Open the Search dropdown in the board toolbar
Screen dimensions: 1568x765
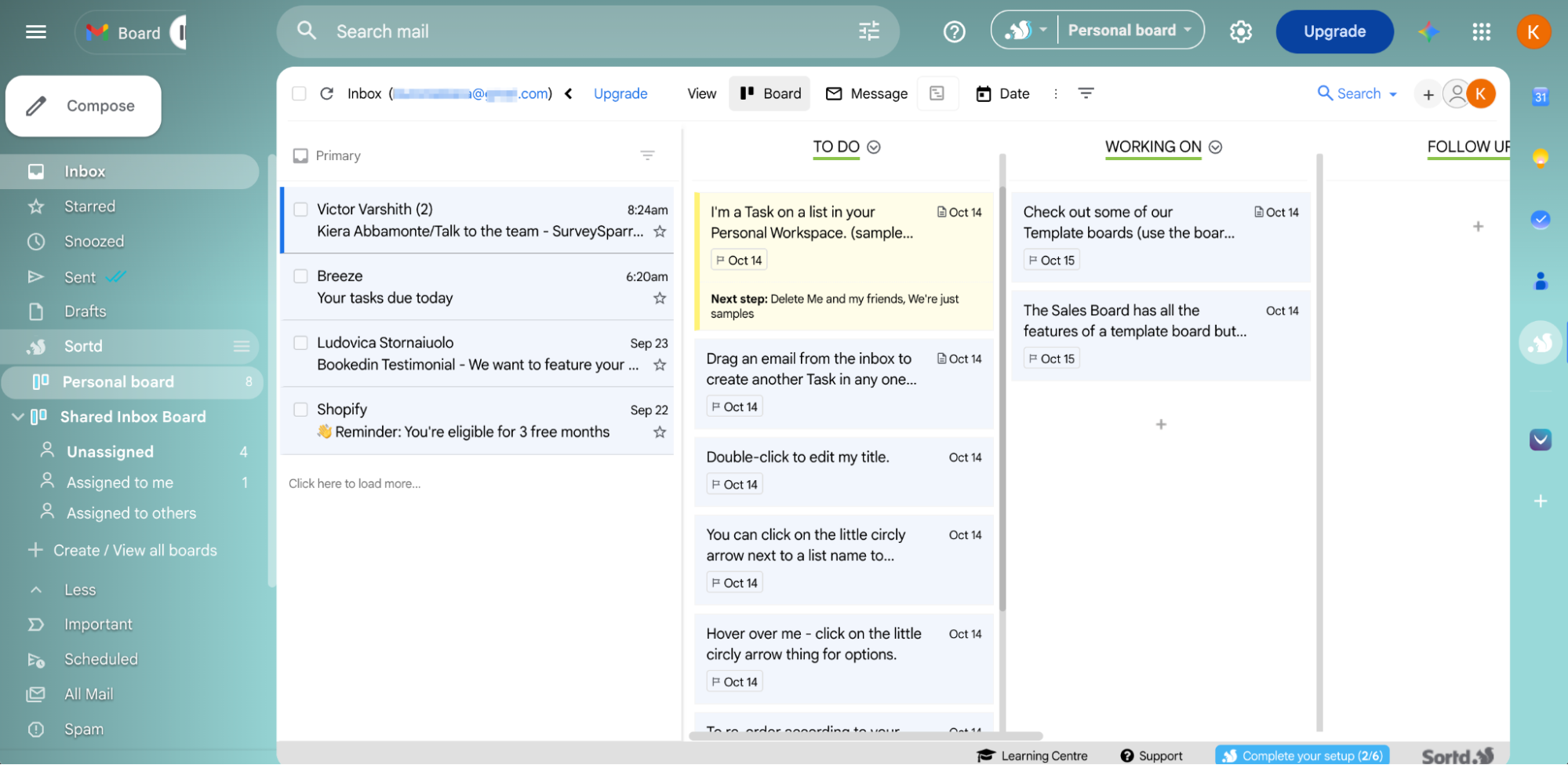1358,93
